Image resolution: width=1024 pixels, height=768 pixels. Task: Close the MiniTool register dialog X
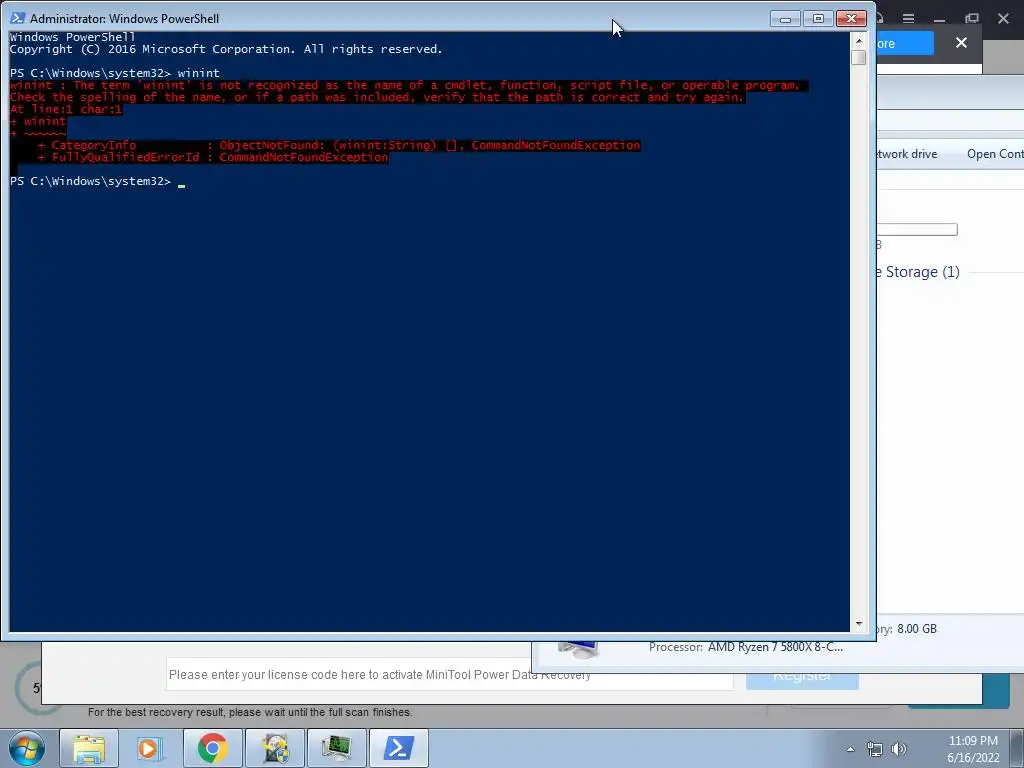pos(961,42)
